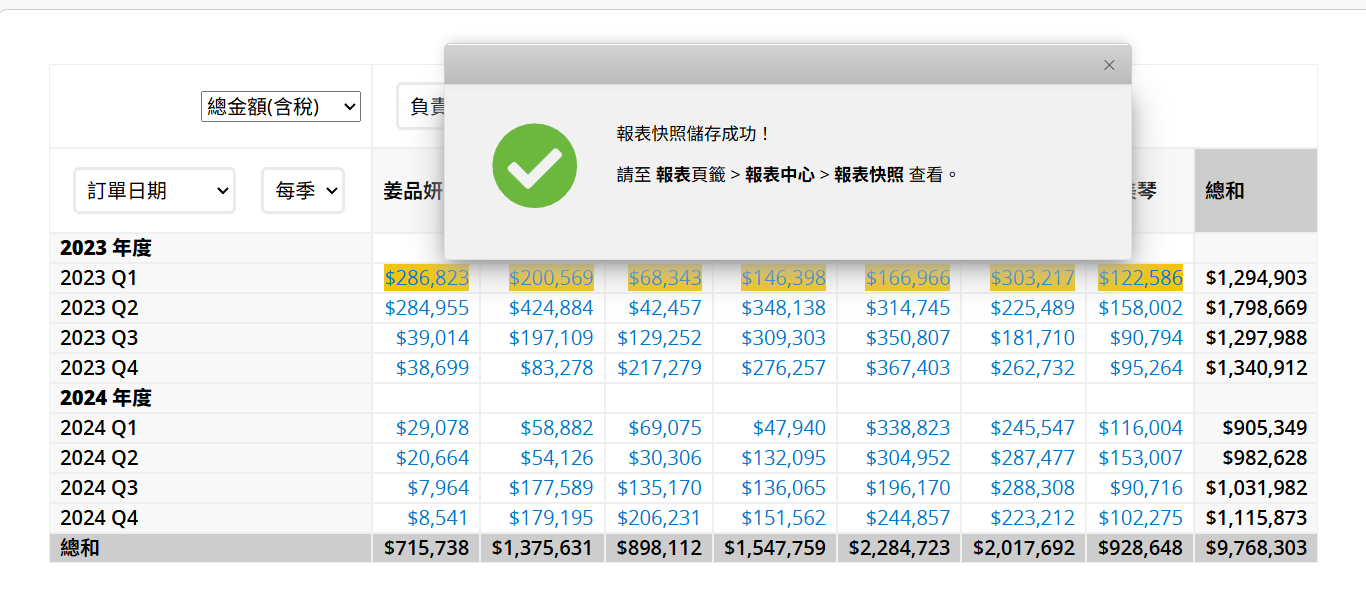Open the partially hidden 負責 dropdown
The image size is (1366, 606).
(x=422, y=106)
